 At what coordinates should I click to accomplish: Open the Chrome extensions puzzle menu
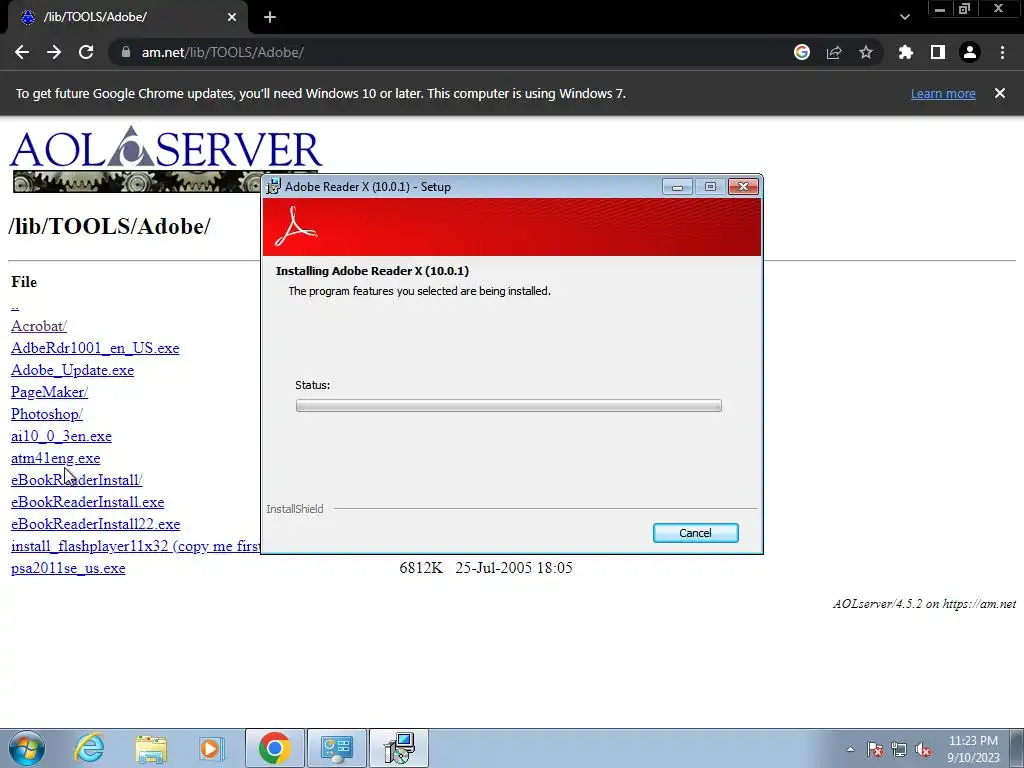(906, 52)
